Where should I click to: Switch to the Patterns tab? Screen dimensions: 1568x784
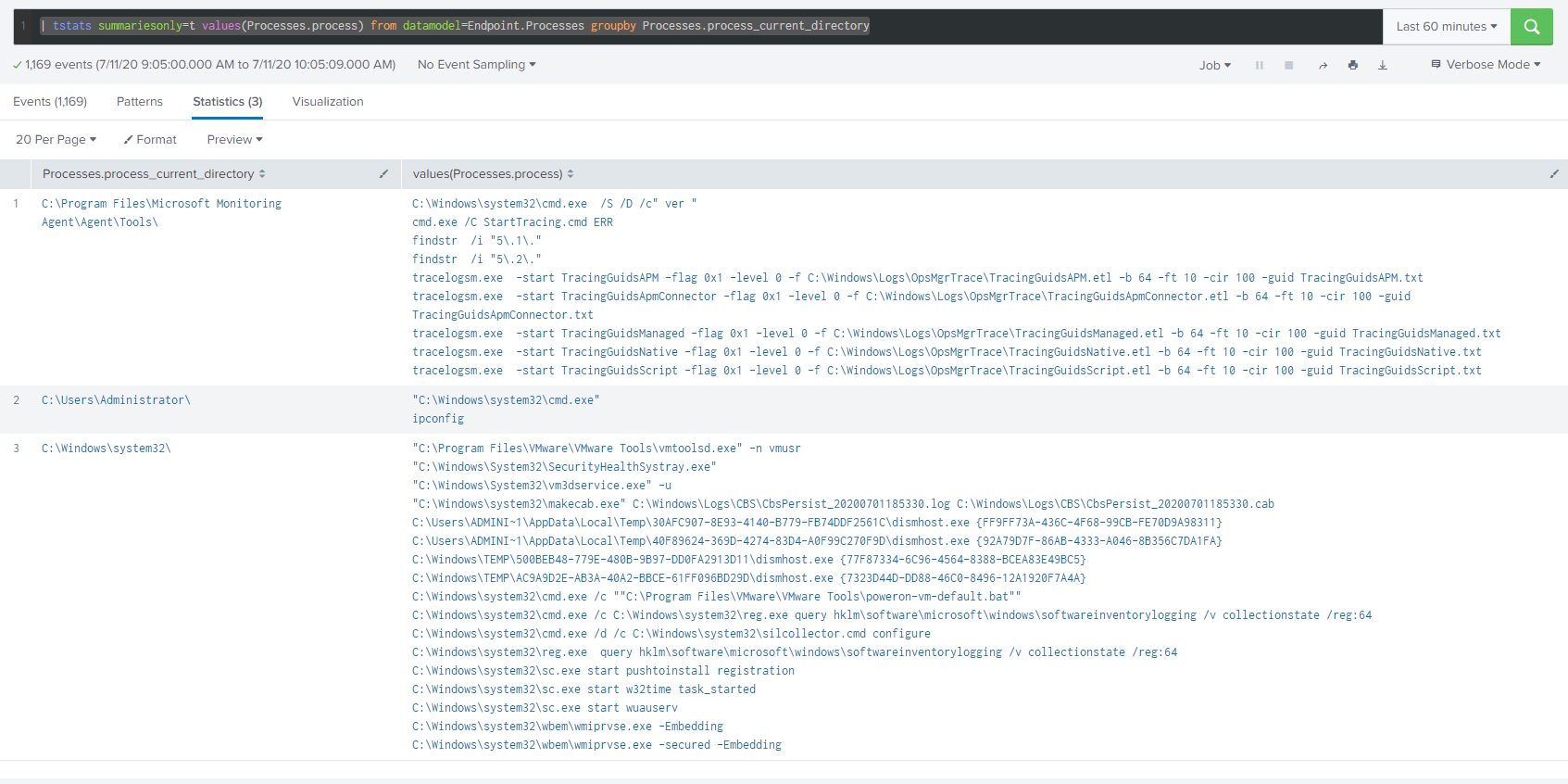pyautogui.click(x=139, y=102)
